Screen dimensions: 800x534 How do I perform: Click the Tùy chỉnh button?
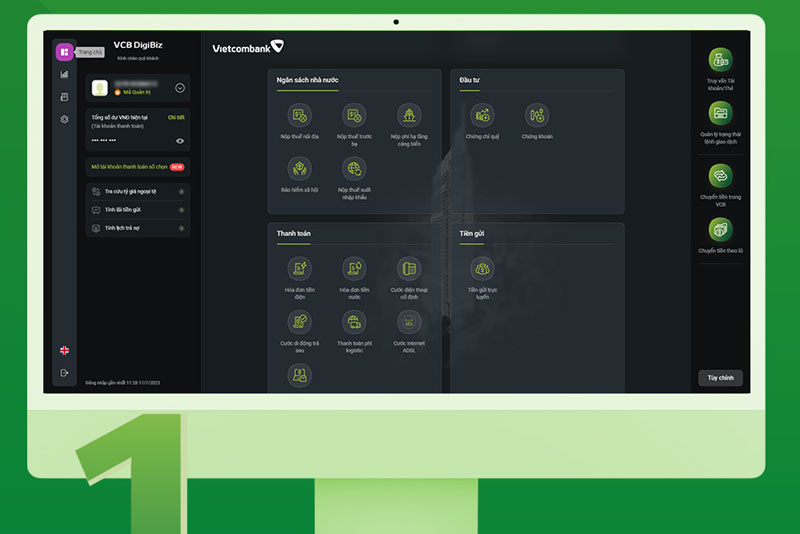(720, 378)
